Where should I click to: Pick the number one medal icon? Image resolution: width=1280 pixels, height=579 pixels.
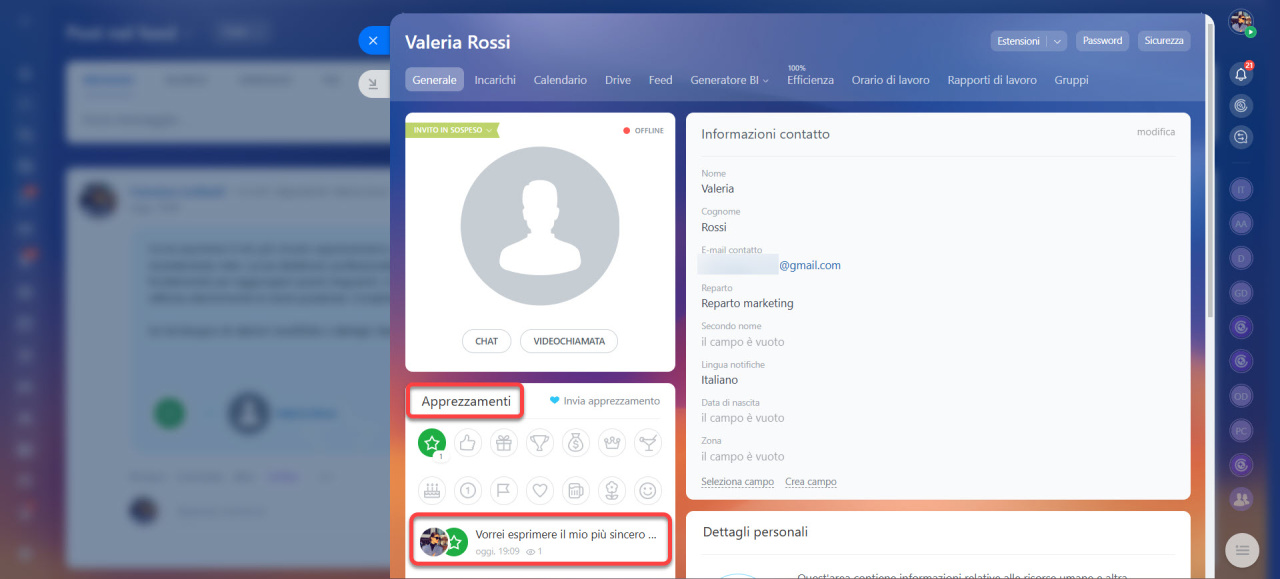pos(467,490)
